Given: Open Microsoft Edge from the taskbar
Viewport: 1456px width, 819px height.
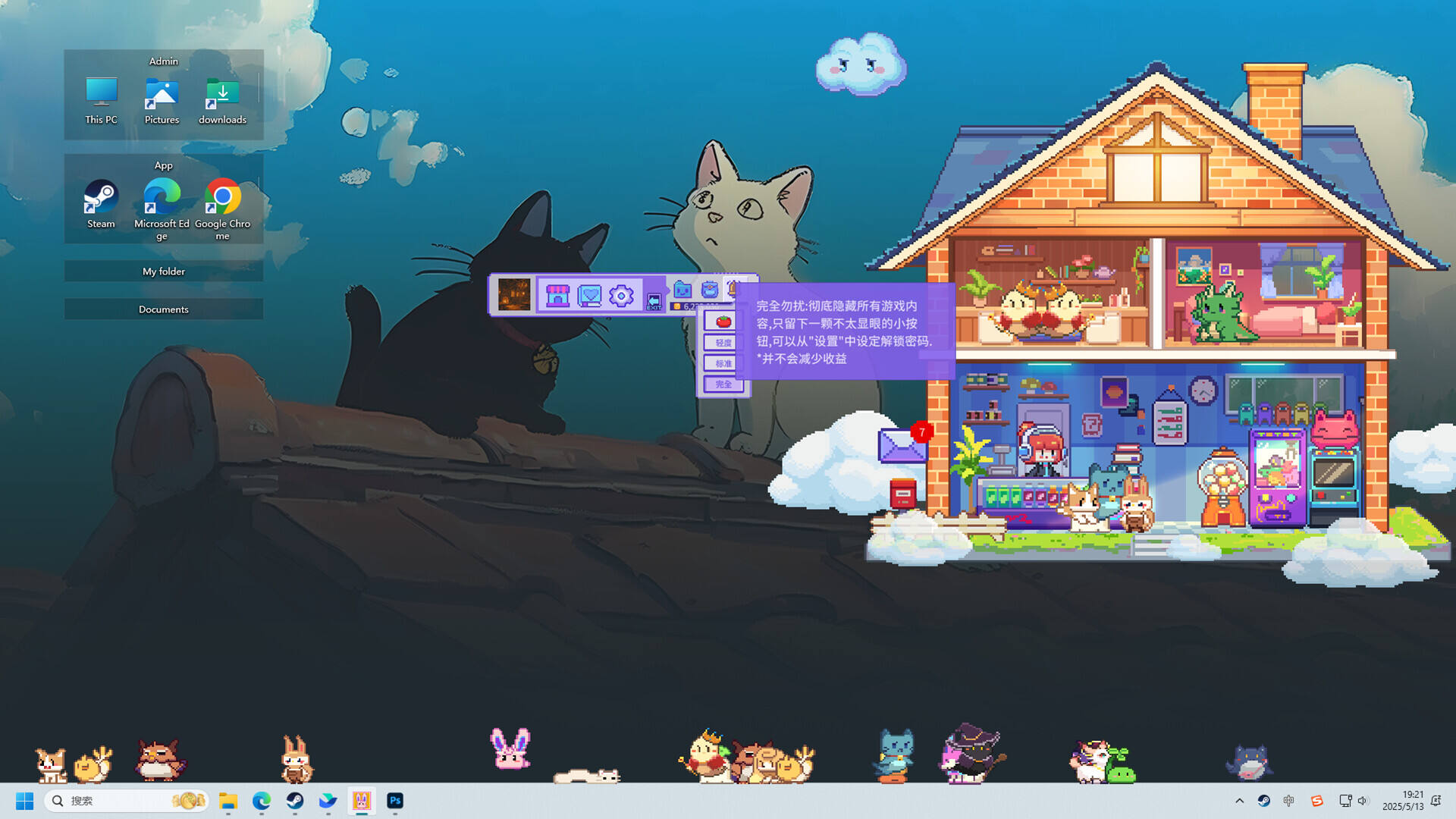Looking at the screenshot, I should (x=262, y=801).
